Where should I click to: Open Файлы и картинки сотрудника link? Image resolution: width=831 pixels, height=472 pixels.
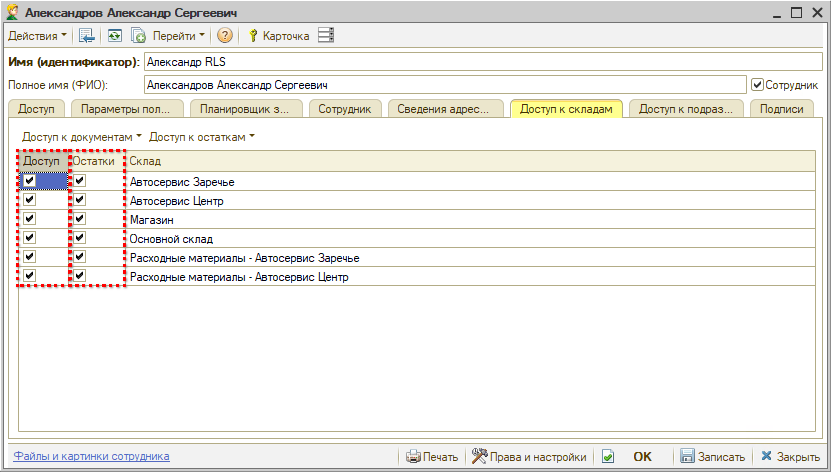pyautogui.click(x=91, y=456)
